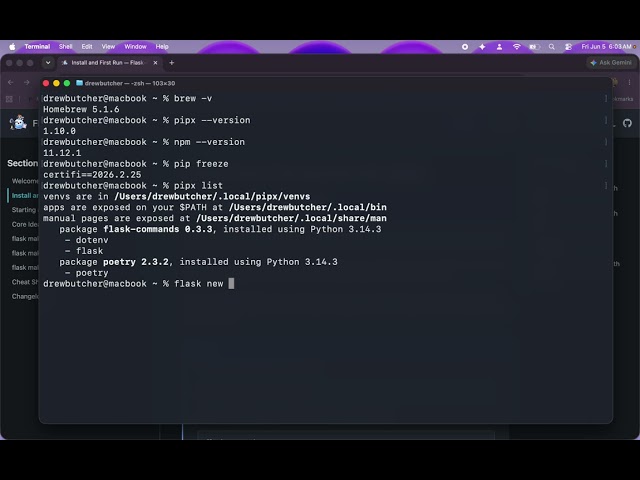Open the Shell menu
This screenshot has width=640, height=480.
(65, 47)
